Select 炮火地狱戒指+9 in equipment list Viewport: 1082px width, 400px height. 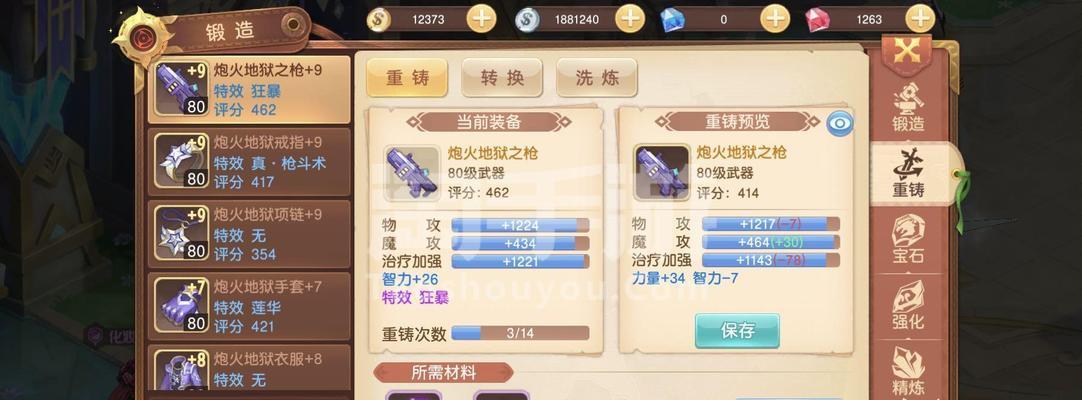tap(250, 162)
